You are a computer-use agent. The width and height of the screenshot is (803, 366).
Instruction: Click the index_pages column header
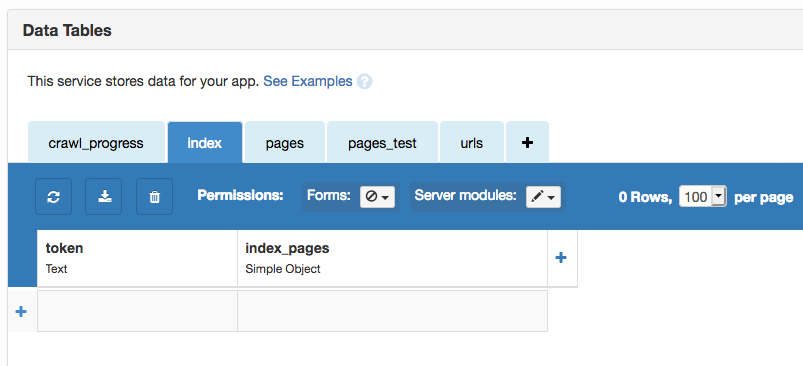point(392,258)
